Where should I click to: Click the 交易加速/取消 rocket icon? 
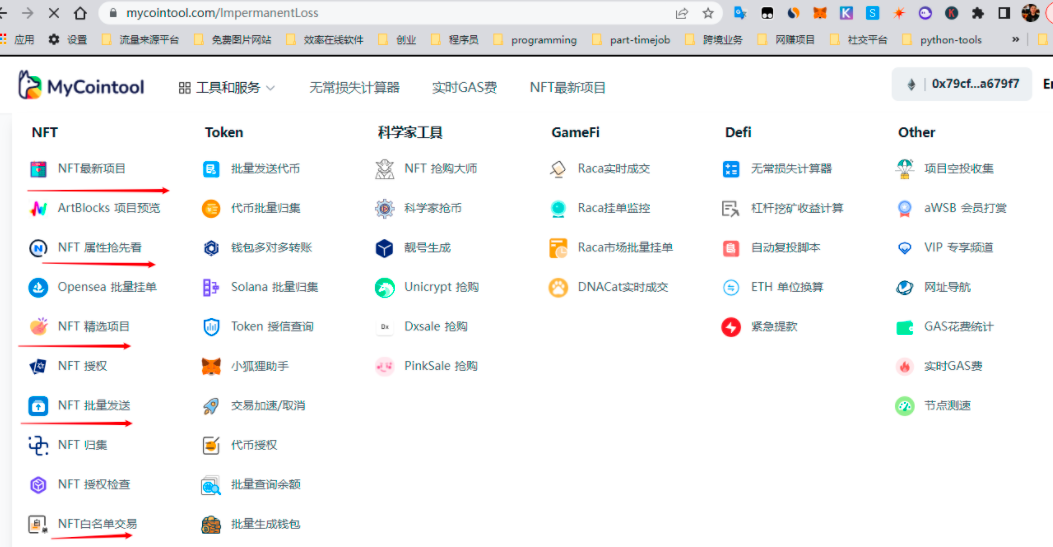[211, 406]
